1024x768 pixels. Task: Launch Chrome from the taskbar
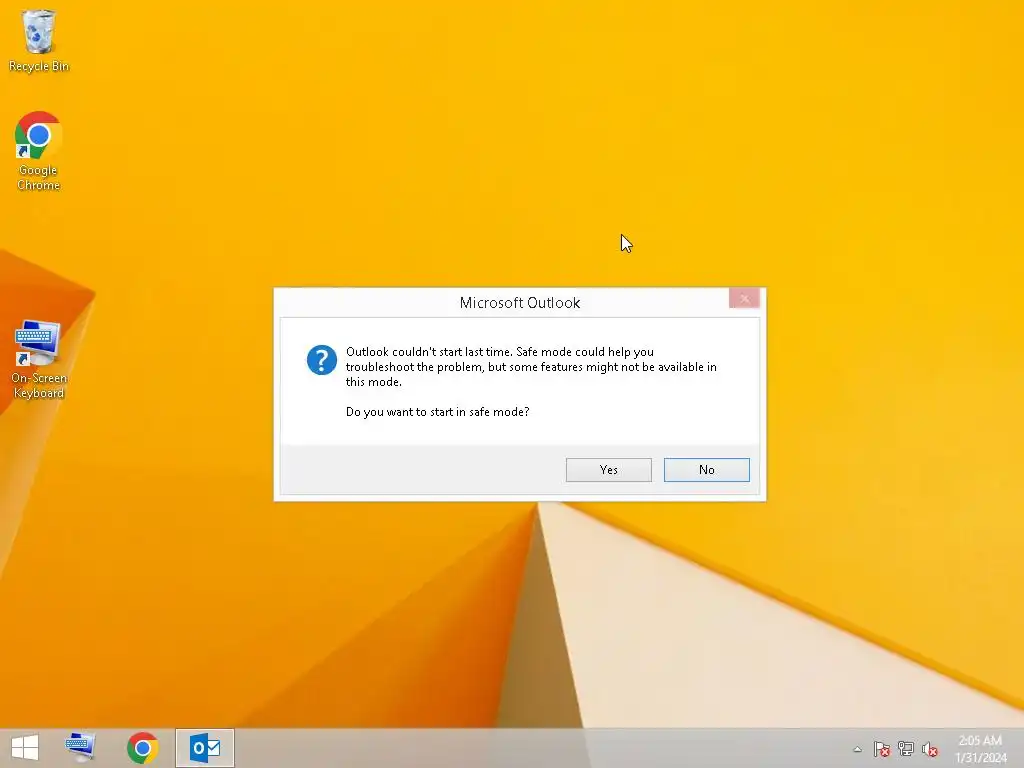click(x=142, y=748)
